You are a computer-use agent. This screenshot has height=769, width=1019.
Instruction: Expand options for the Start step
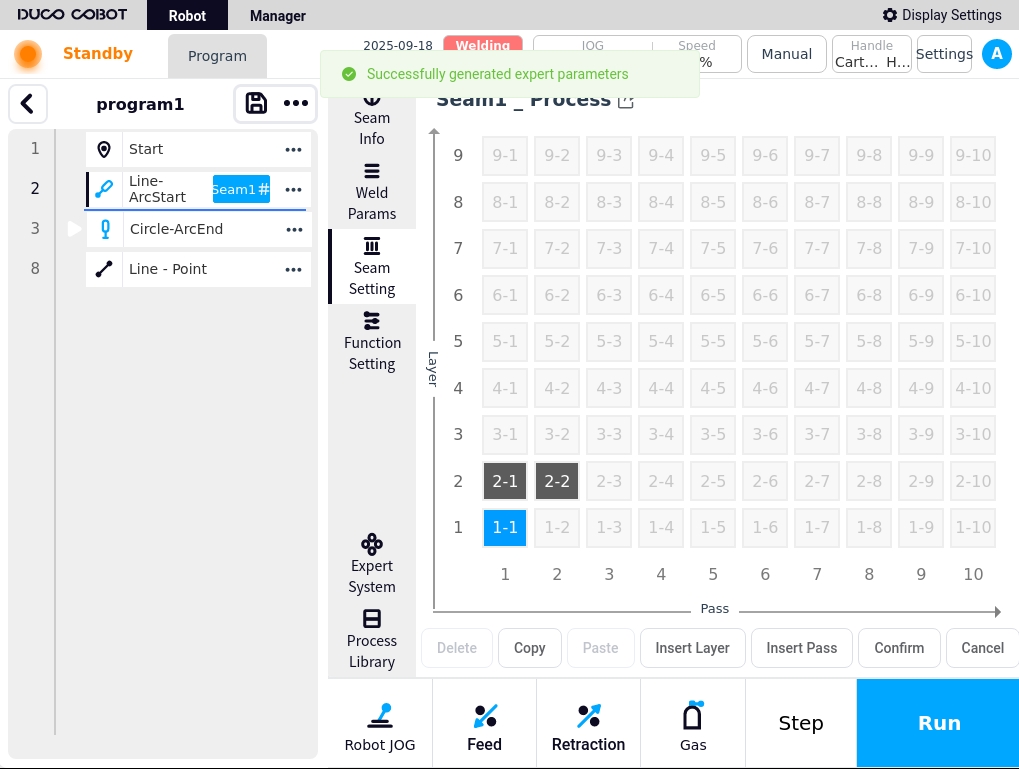[x=293, y=150]
